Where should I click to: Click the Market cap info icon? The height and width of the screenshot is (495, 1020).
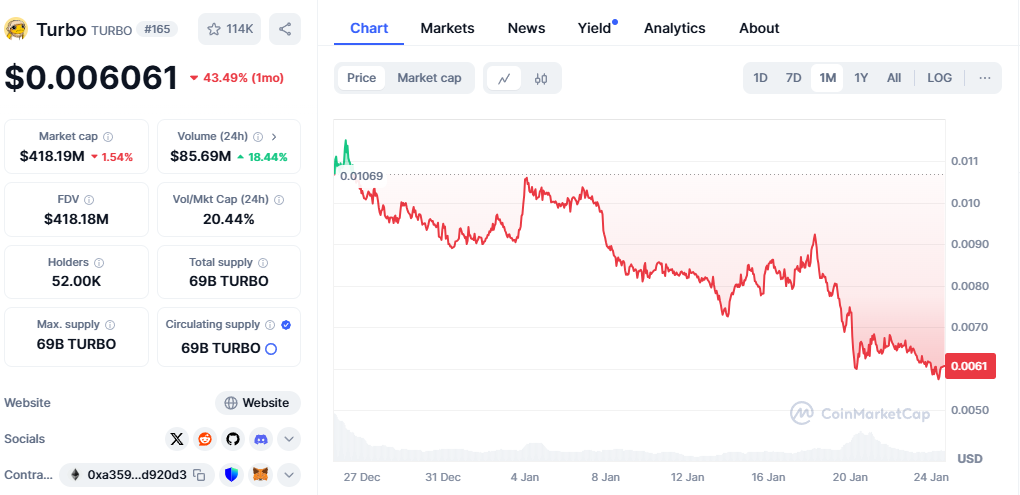point(108,137)
